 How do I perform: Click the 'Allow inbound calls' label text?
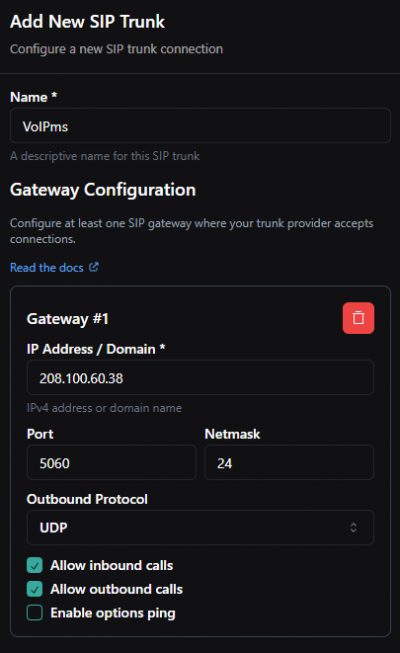(112, 565)
